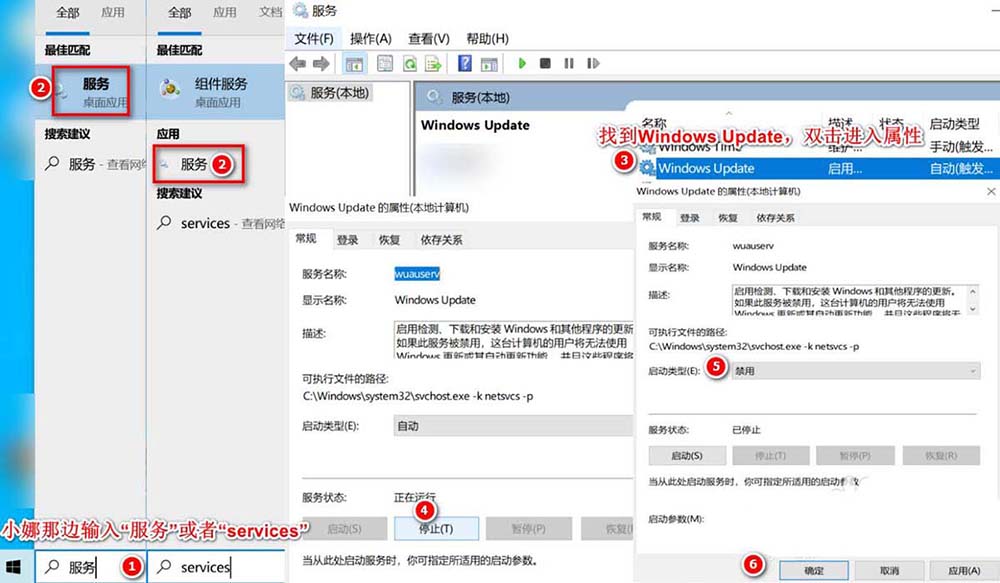This screenshot has height=583, width=1000.
Task: Open 登录 tab in dialog with 自动 startup
Action: (348, 240)
